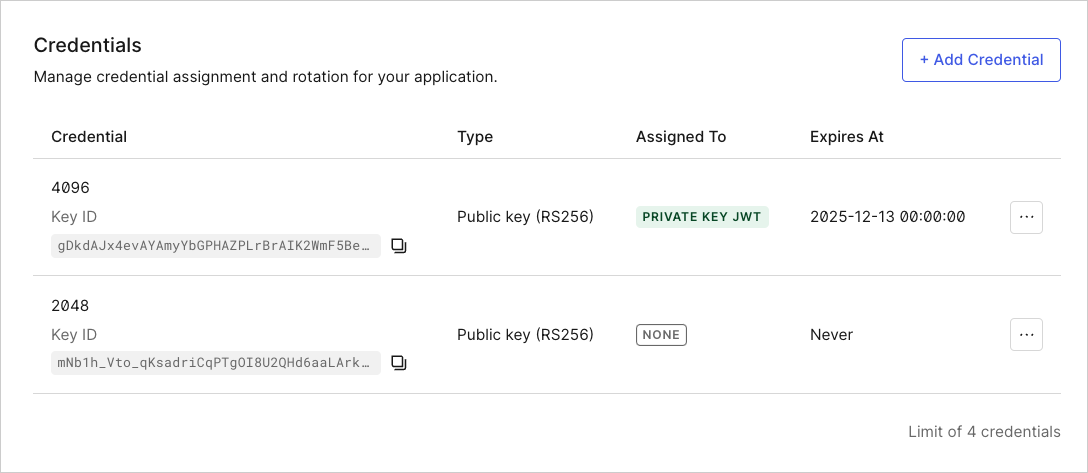
Task: Click the Expires At column header
Action: tap(847, 137)
